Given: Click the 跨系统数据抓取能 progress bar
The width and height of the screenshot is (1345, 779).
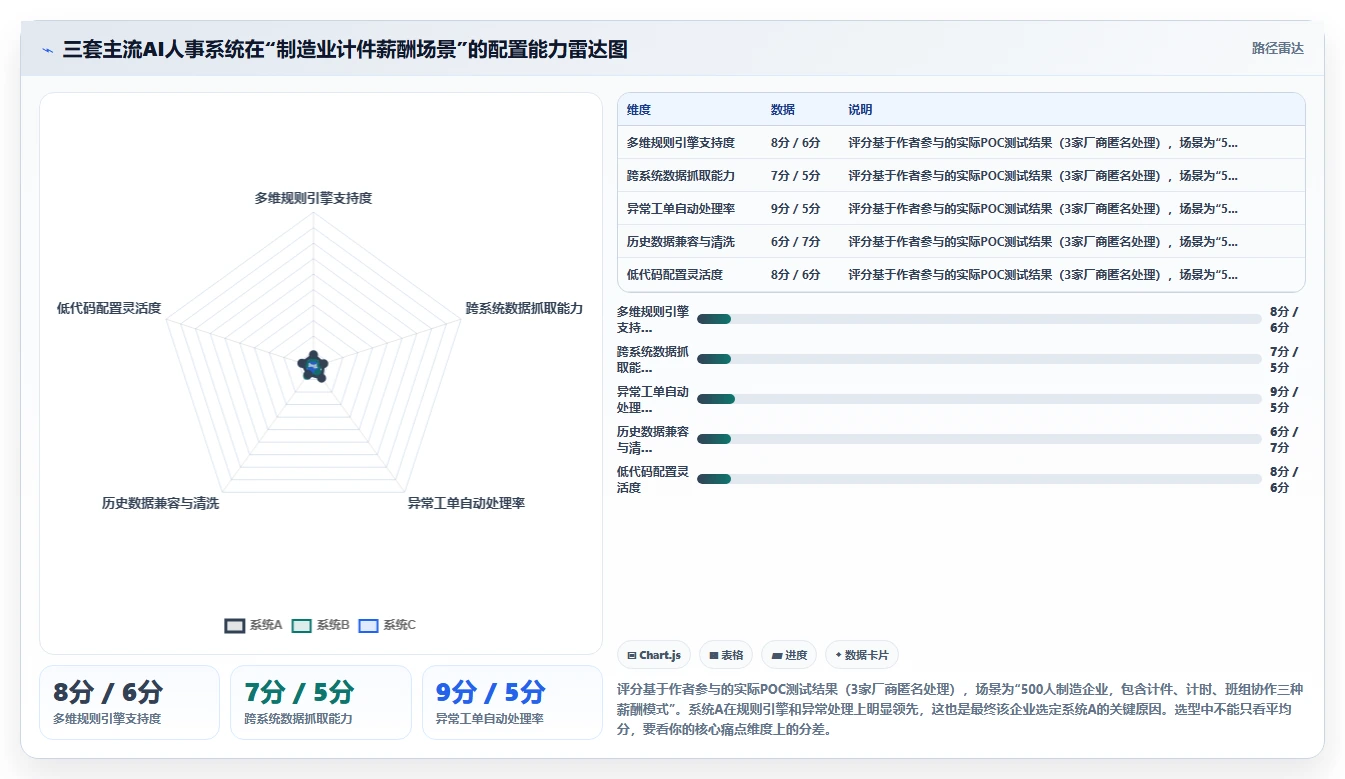Looking at the screenshot, I should (x=979, y=359).
